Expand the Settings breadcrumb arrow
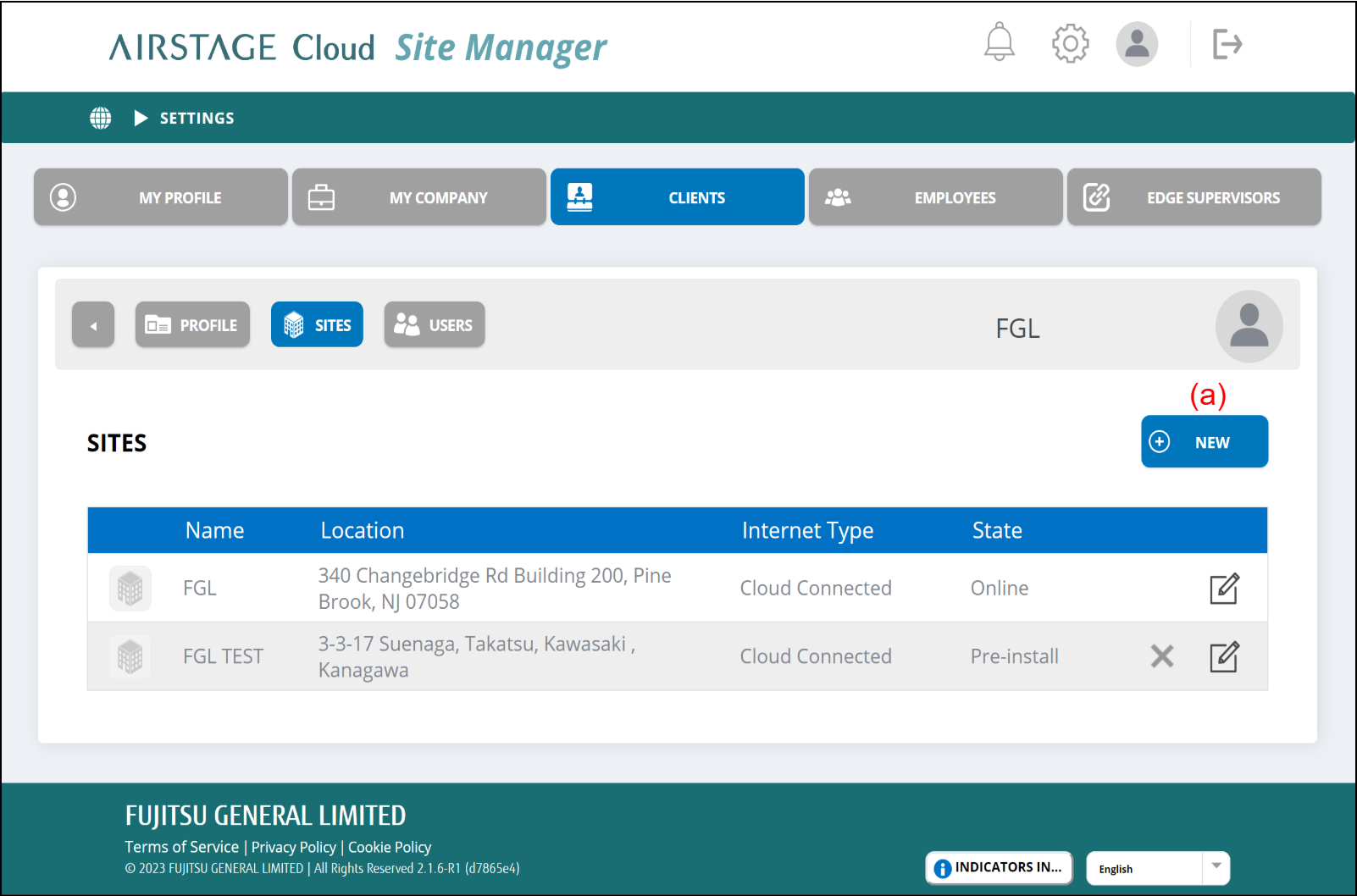Screen dimensions: 1357x896 tap(141, 118)
